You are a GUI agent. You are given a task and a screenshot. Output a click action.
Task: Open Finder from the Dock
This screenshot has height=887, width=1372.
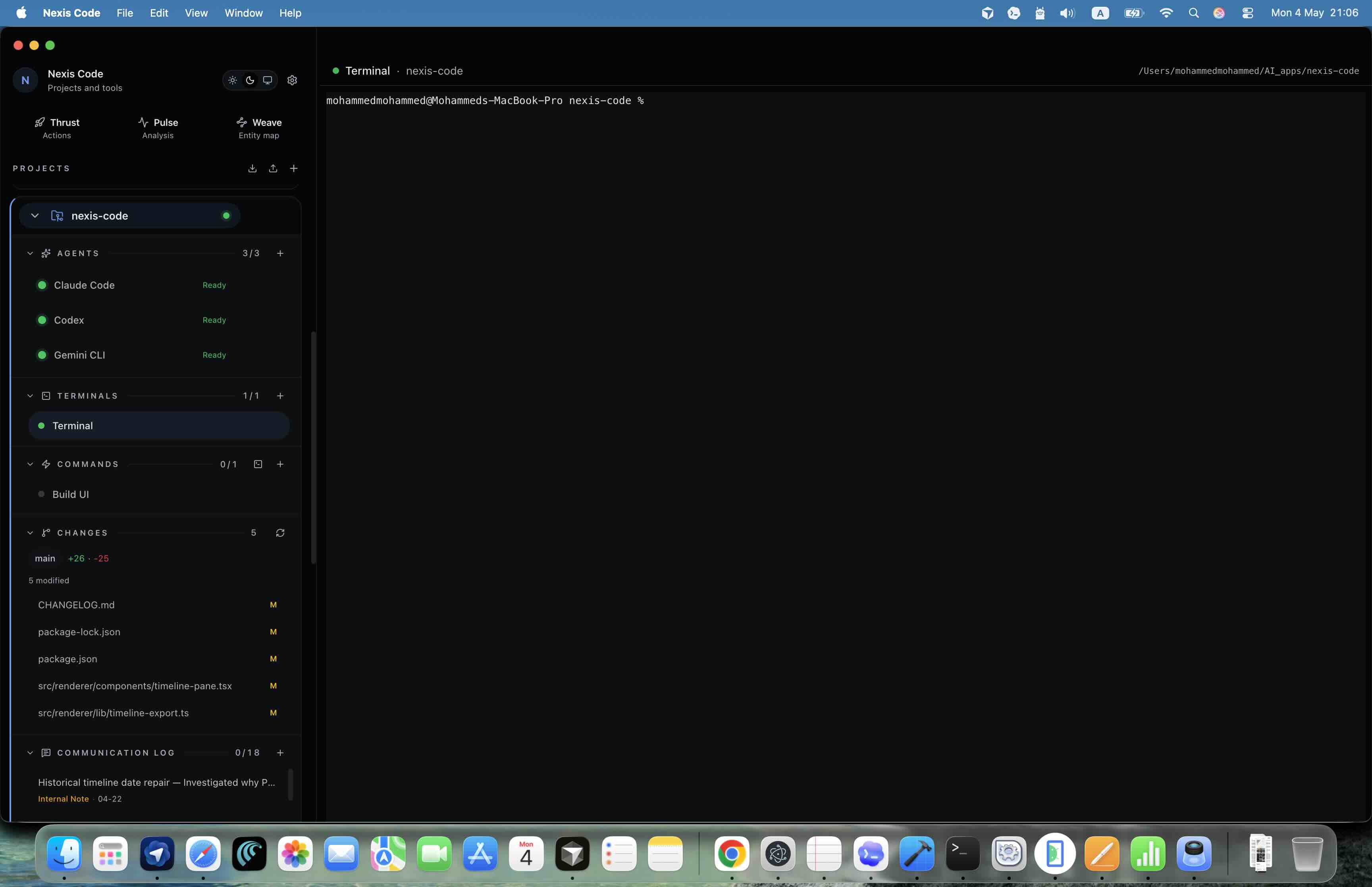64,854
